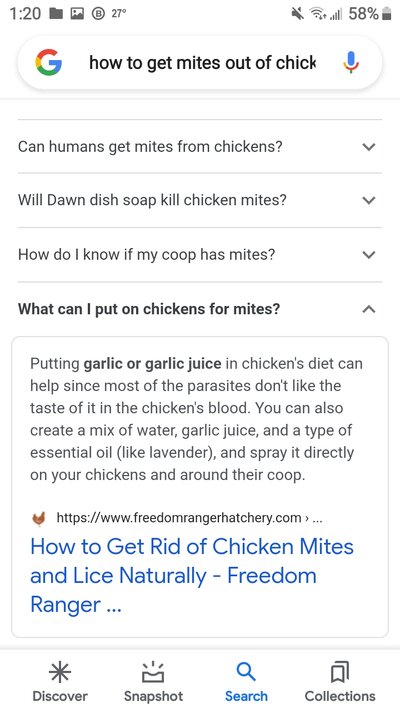
Task: Open the Discover asterisk icon
Action: [x=60, y=672]
